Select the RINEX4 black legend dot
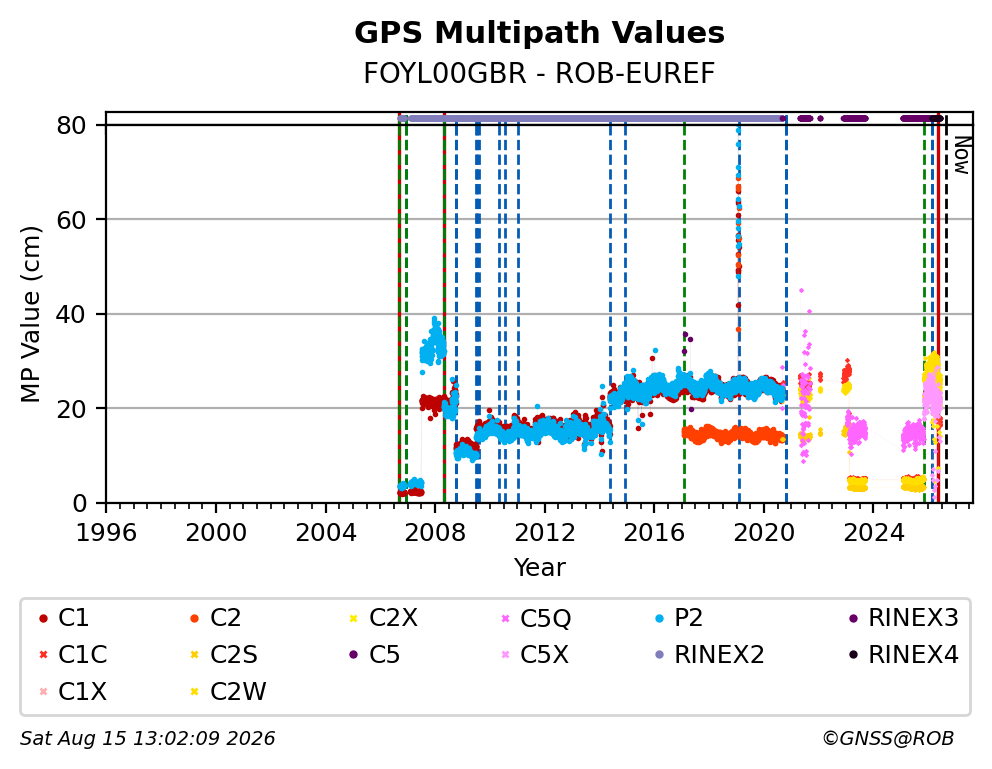The height and width of the screenshot is (769, 992). point(853,655)
